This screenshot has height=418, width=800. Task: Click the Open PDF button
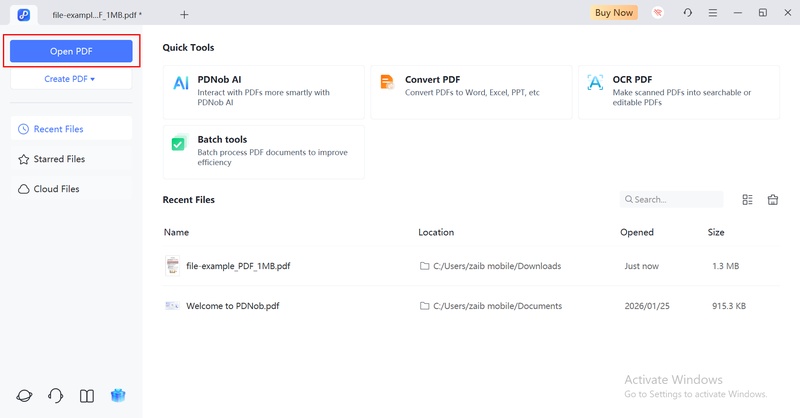70,51
